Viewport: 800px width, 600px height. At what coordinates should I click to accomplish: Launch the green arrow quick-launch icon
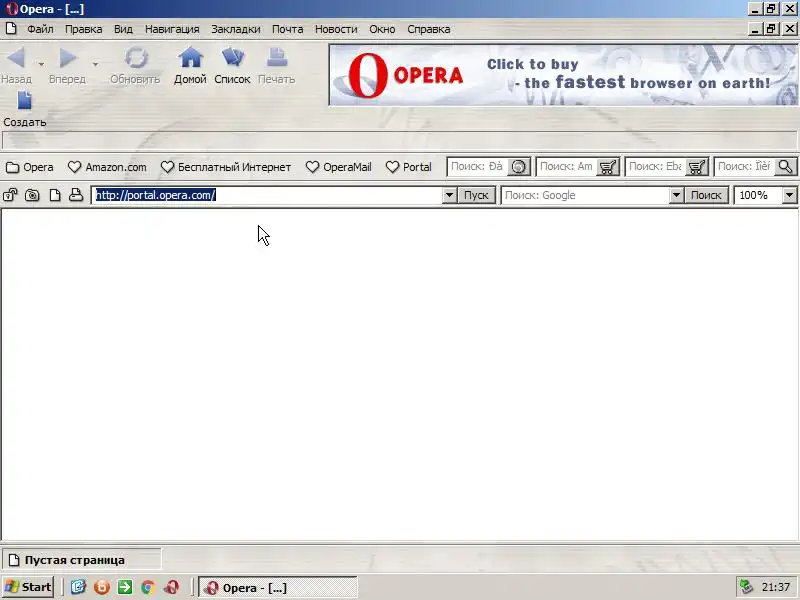[x=124, y=587]
